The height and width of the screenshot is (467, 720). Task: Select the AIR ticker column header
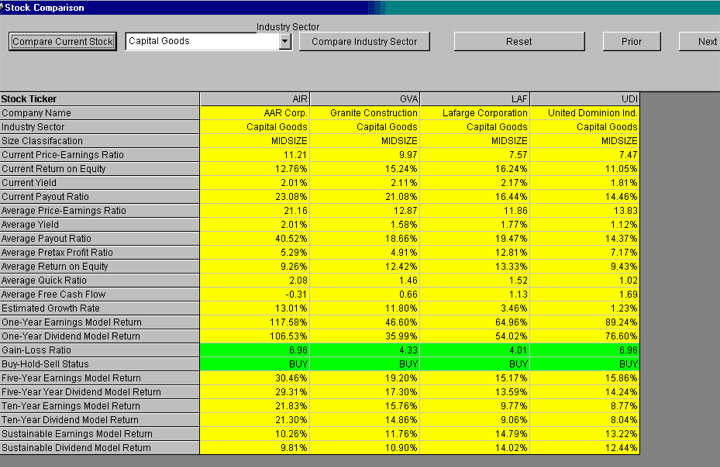[x=255, y=99]
